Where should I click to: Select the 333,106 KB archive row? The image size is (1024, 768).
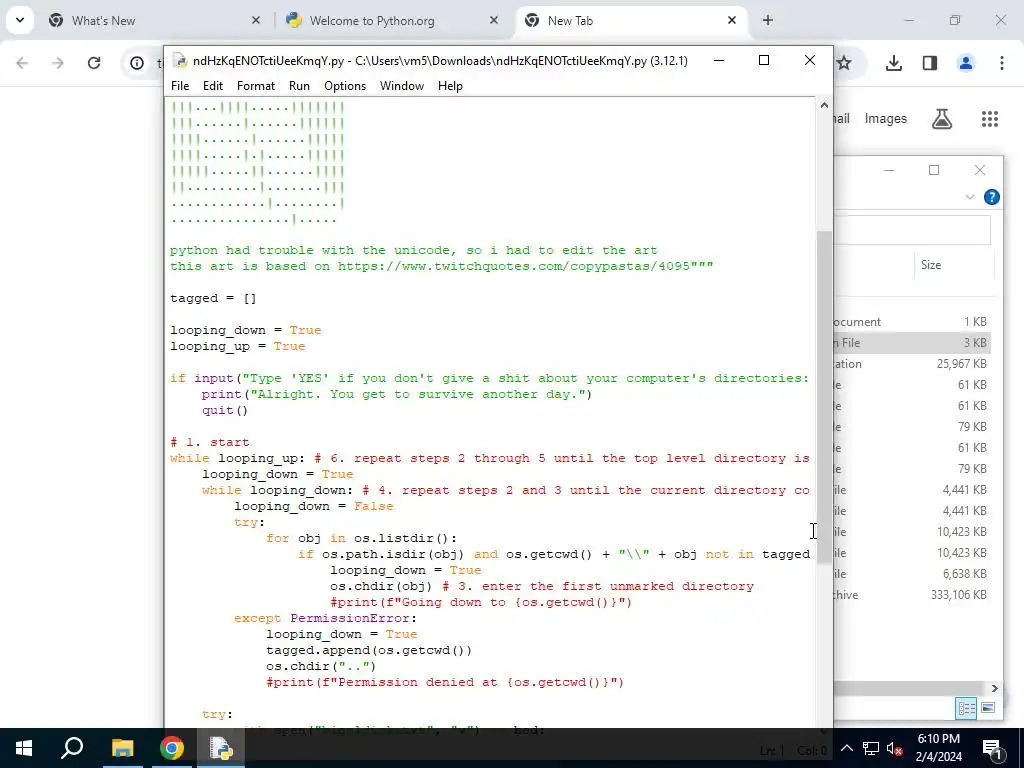click(x=912, y=595)
